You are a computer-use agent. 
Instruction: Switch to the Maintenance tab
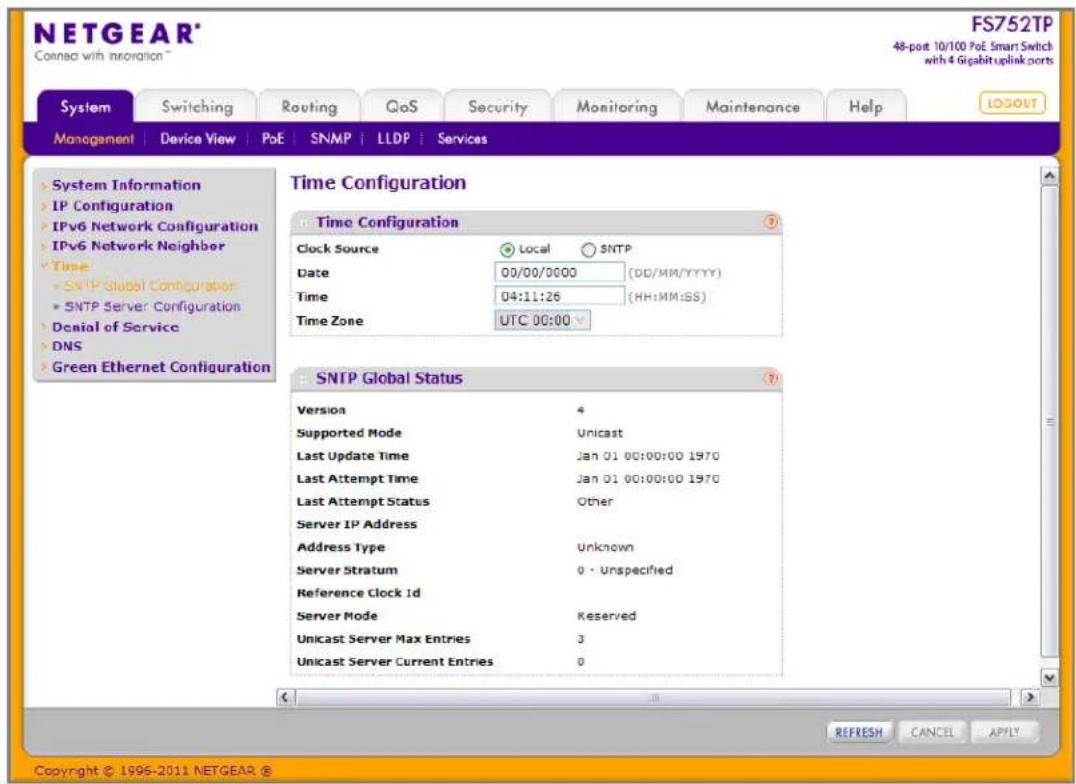pos(753,107)
